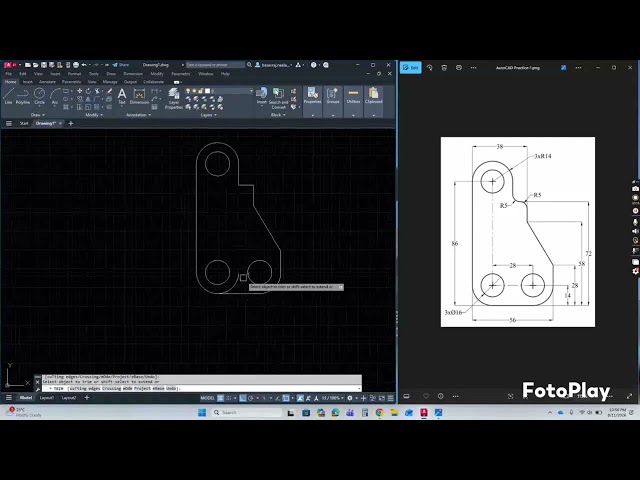640x480 pixels.
Task: Click the Text annotation tool
Action: (122, 96)
